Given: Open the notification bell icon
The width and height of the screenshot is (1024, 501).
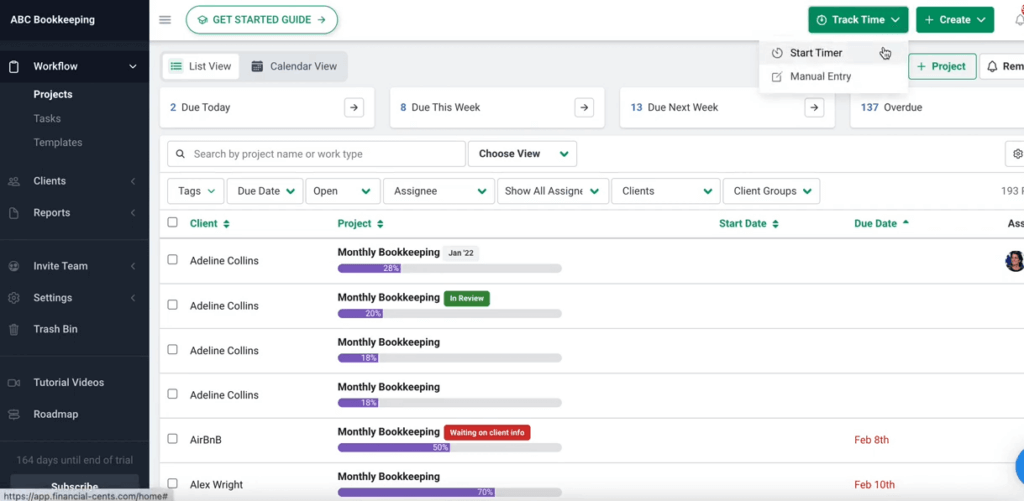Looking at the screenshot, I should 1018,19.
